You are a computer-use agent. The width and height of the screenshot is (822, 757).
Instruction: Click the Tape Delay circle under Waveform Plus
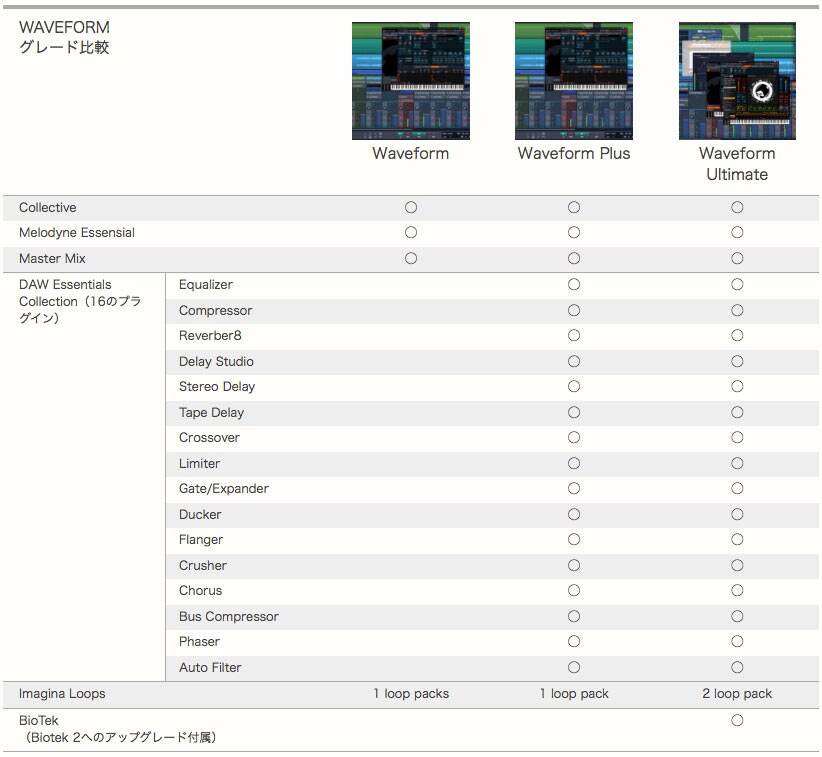pyautogui.click(x=574, y=413)
